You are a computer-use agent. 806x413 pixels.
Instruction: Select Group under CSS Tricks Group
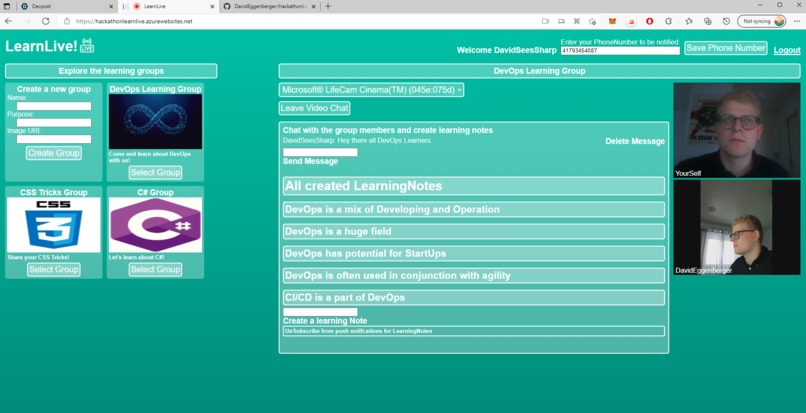coord(53,269)
